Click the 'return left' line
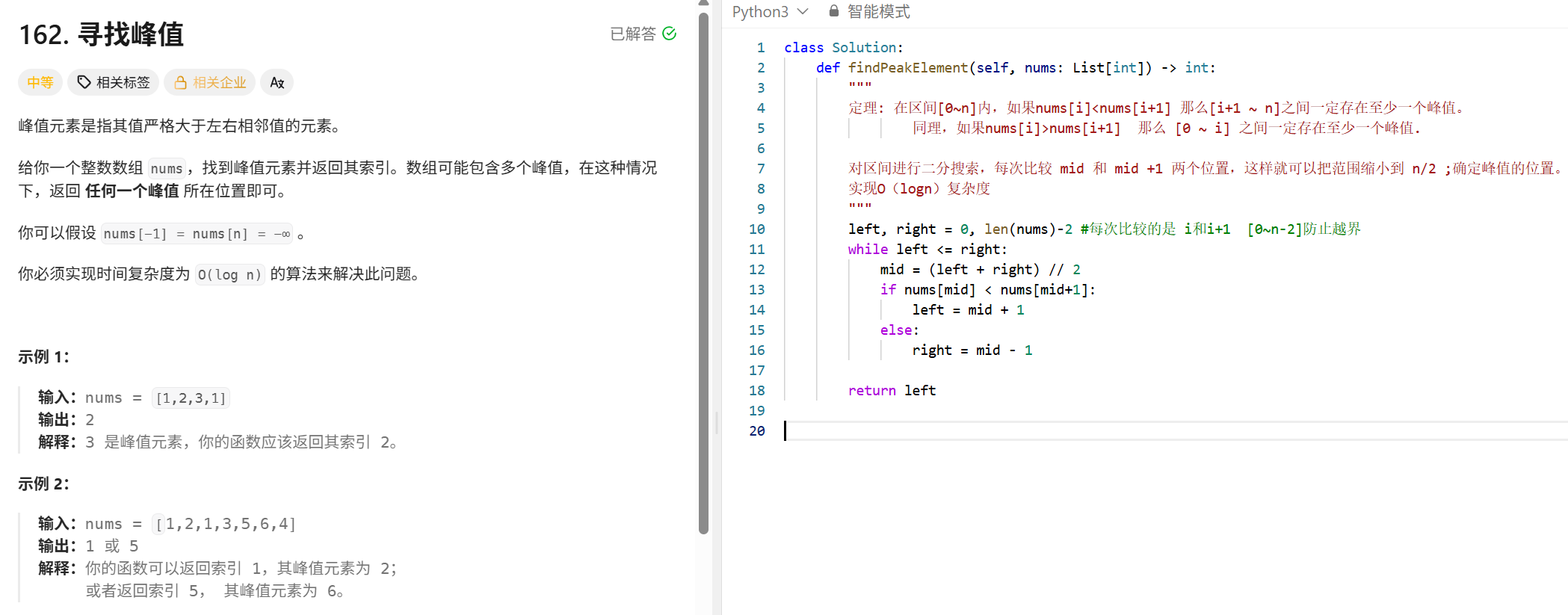 coord(892,391)
